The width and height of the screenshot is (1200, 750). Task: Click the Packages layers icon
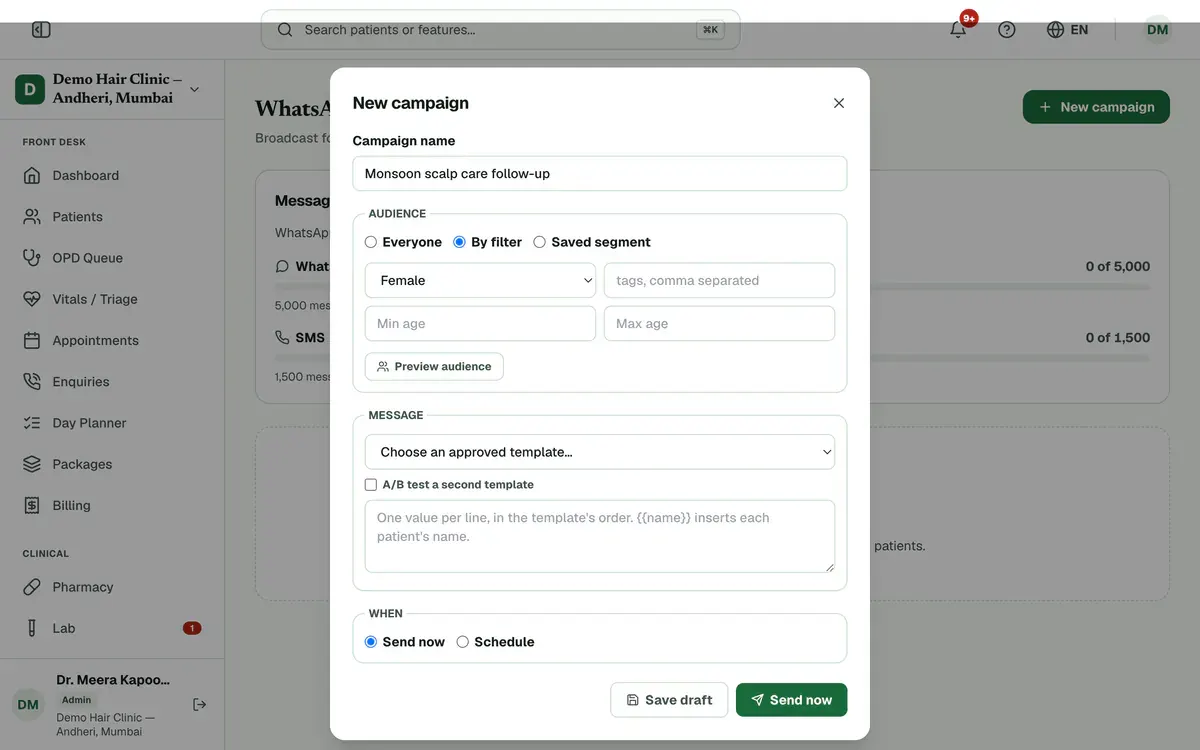point(32,464)
